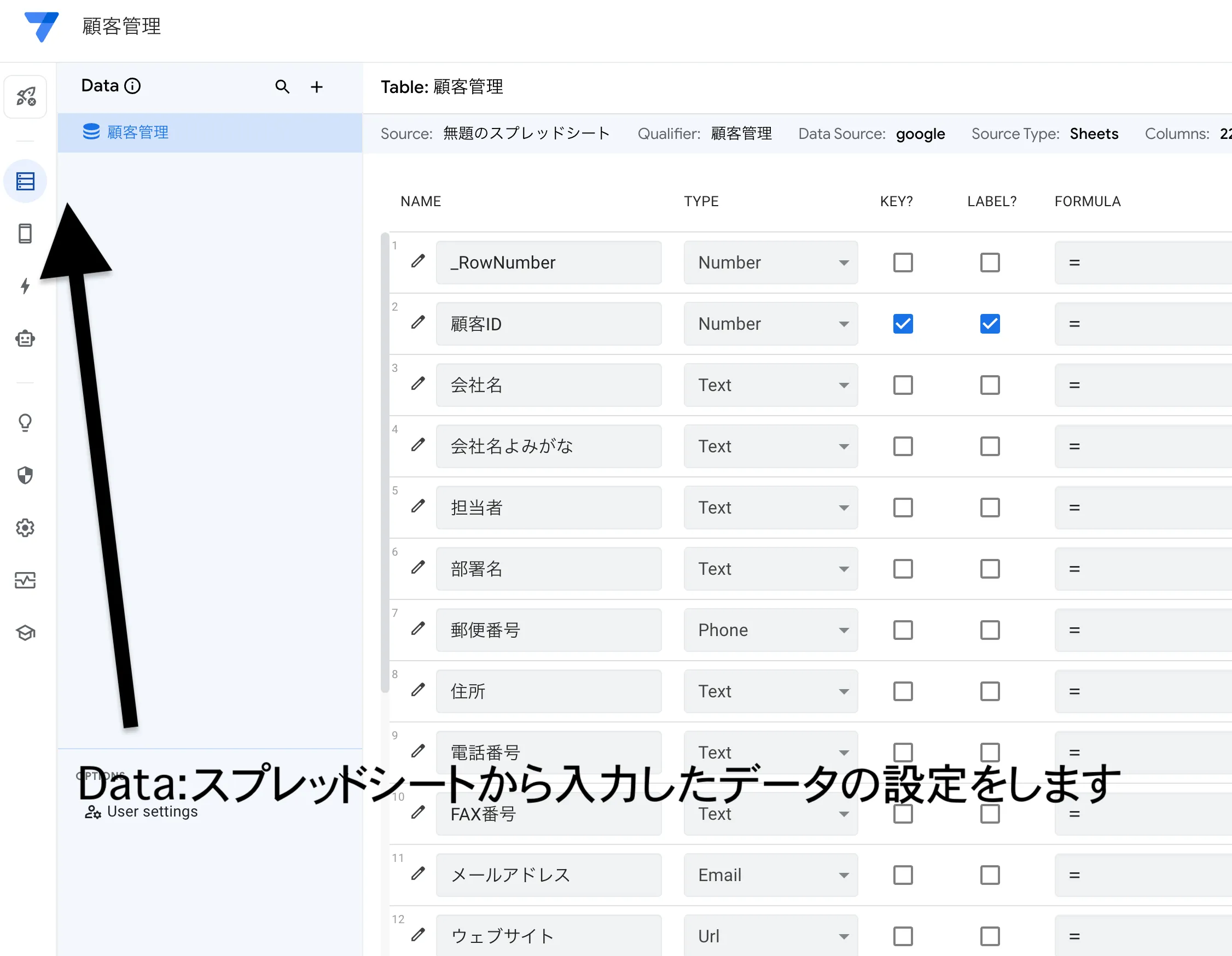
Task: Check KEY checkbox for 会社名
Action: coord(903,385)
